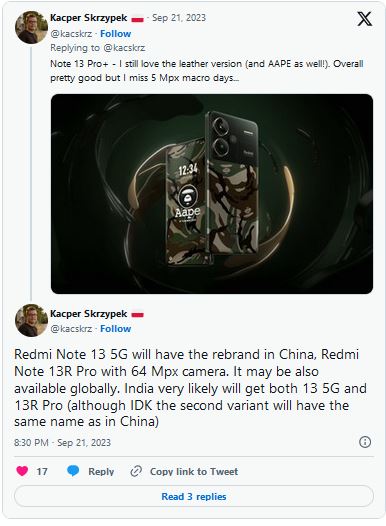Click the @kacskrz mention in Replying to
Viewport: 386px width, 526px height.
coord(124,48)
